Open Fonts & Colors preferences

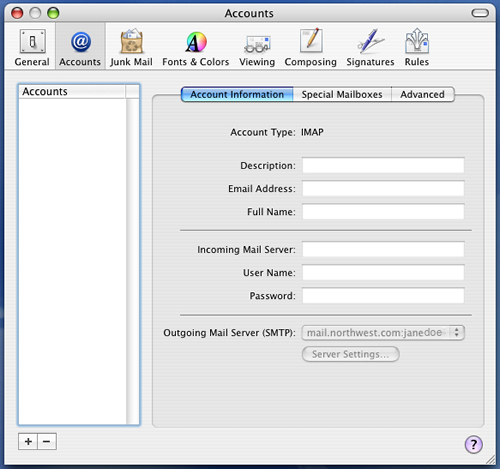(x=196, y=47)
